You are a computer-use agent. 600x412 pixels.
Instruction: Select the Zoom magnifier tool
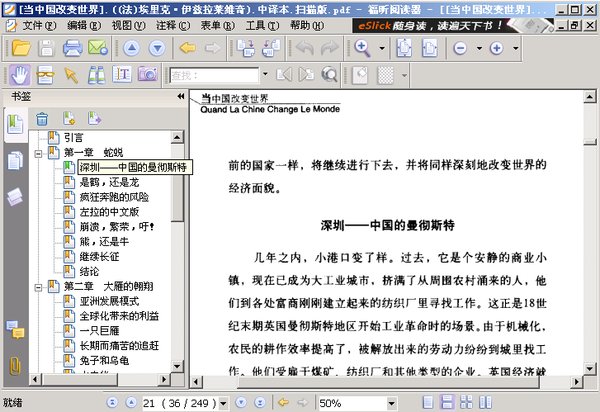pyautogui.click(x=363, y=48)
